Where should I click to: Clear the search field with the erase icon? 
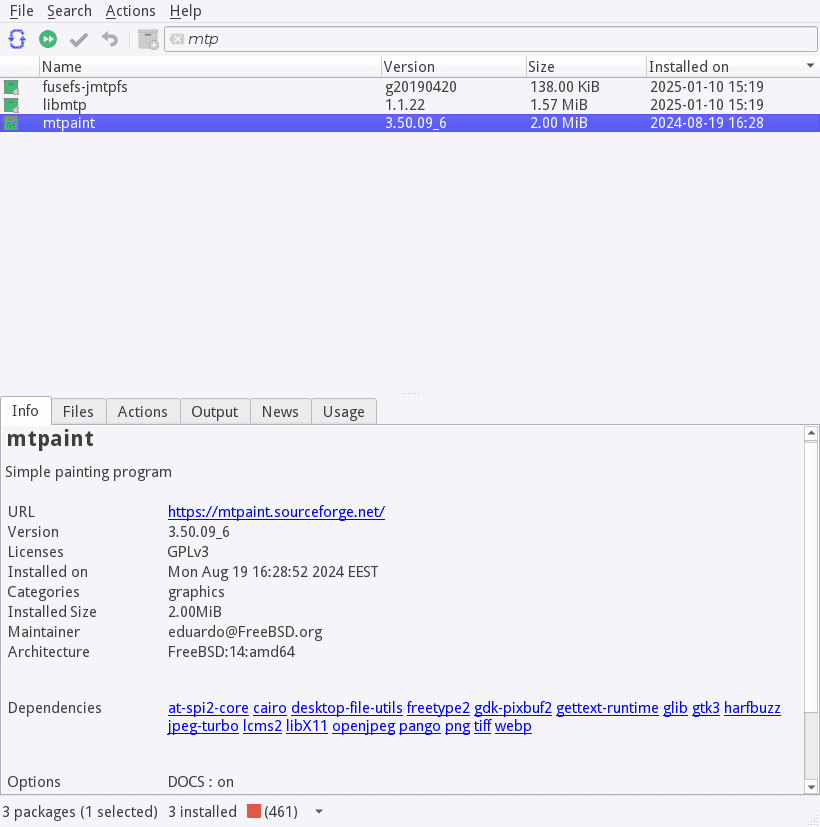pyautogui.click(x=177, y=39)
